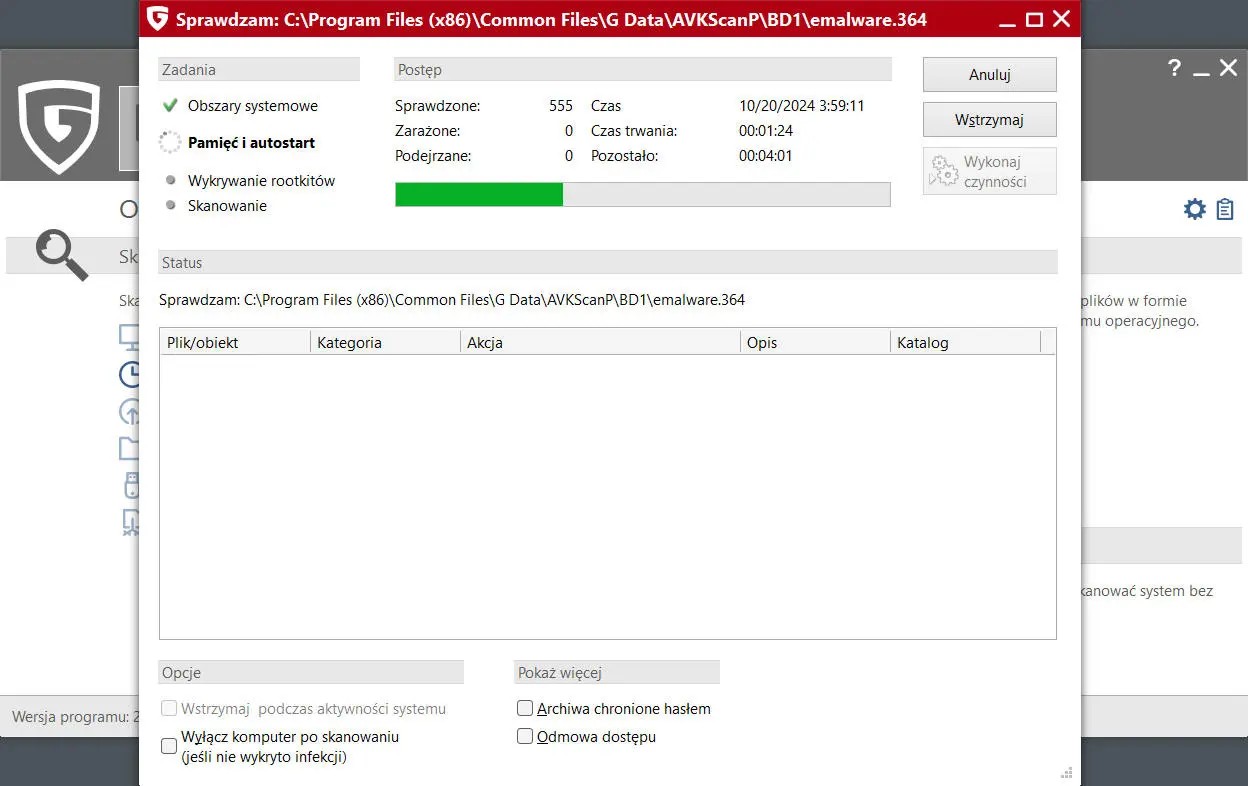Image resolution: width=1248 pixels, height=786 pixels.
Task: Open the settings gear icon
Action: click(1194, 209)
